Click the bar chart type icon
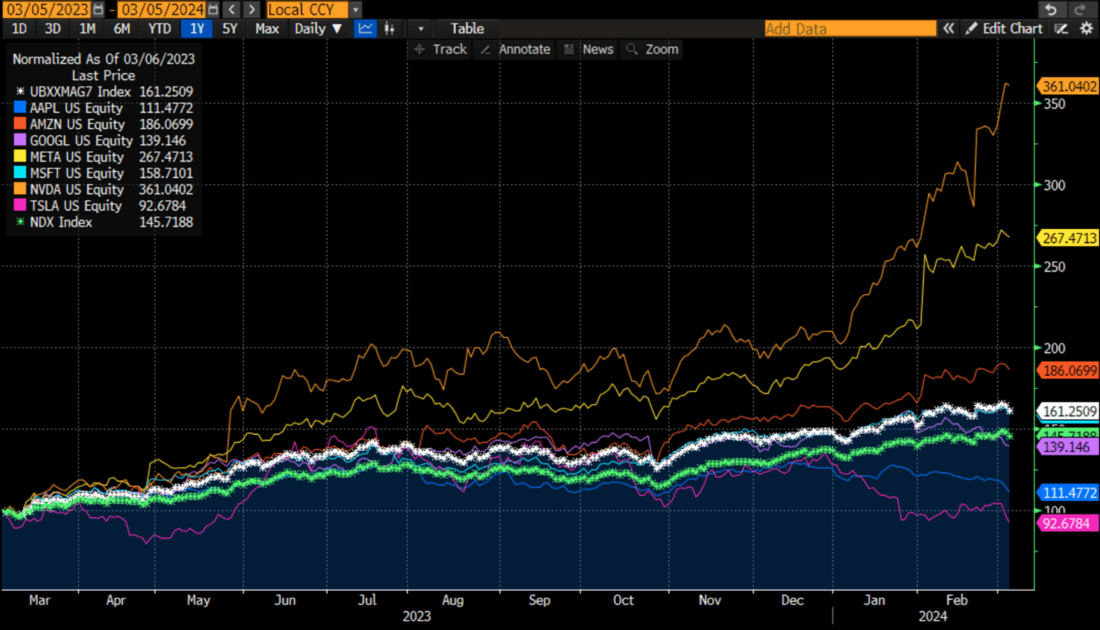1100x630 pixels. click(x=389, y=28)
